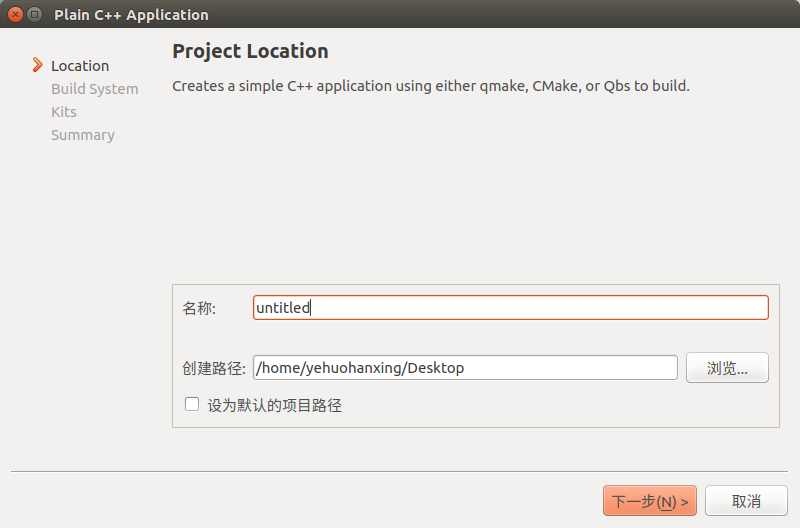Focus the 名称 field containing untitled
This screenshot has width=800, height=528.
click(510, 308)
